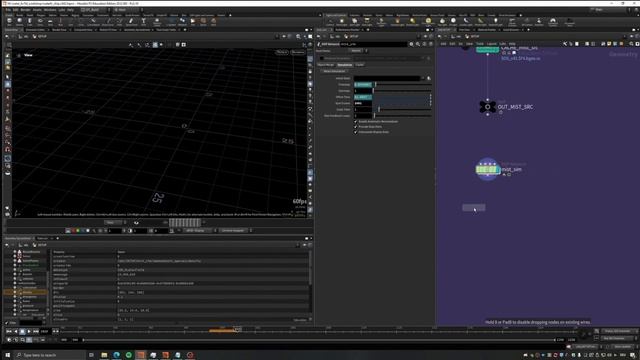The width and height of the screenshot is (640, 360).
Task: Add an Environment Light from the shelf
Action: (428, 22)
